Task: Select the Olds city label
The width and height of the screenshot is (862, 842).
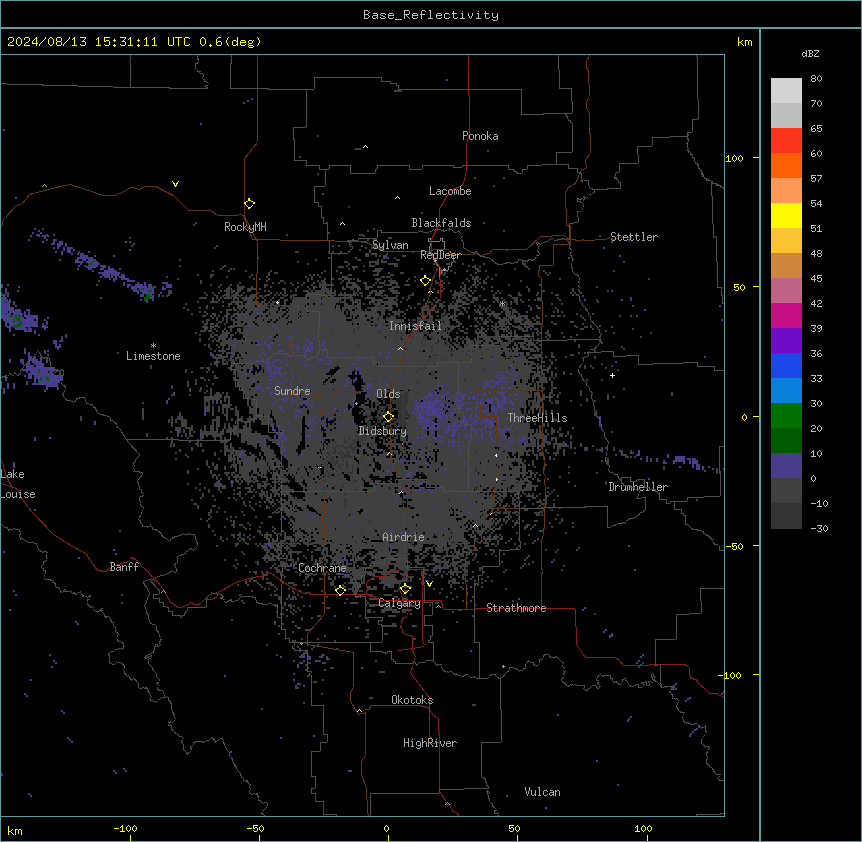Action: (x=388, y=394)
